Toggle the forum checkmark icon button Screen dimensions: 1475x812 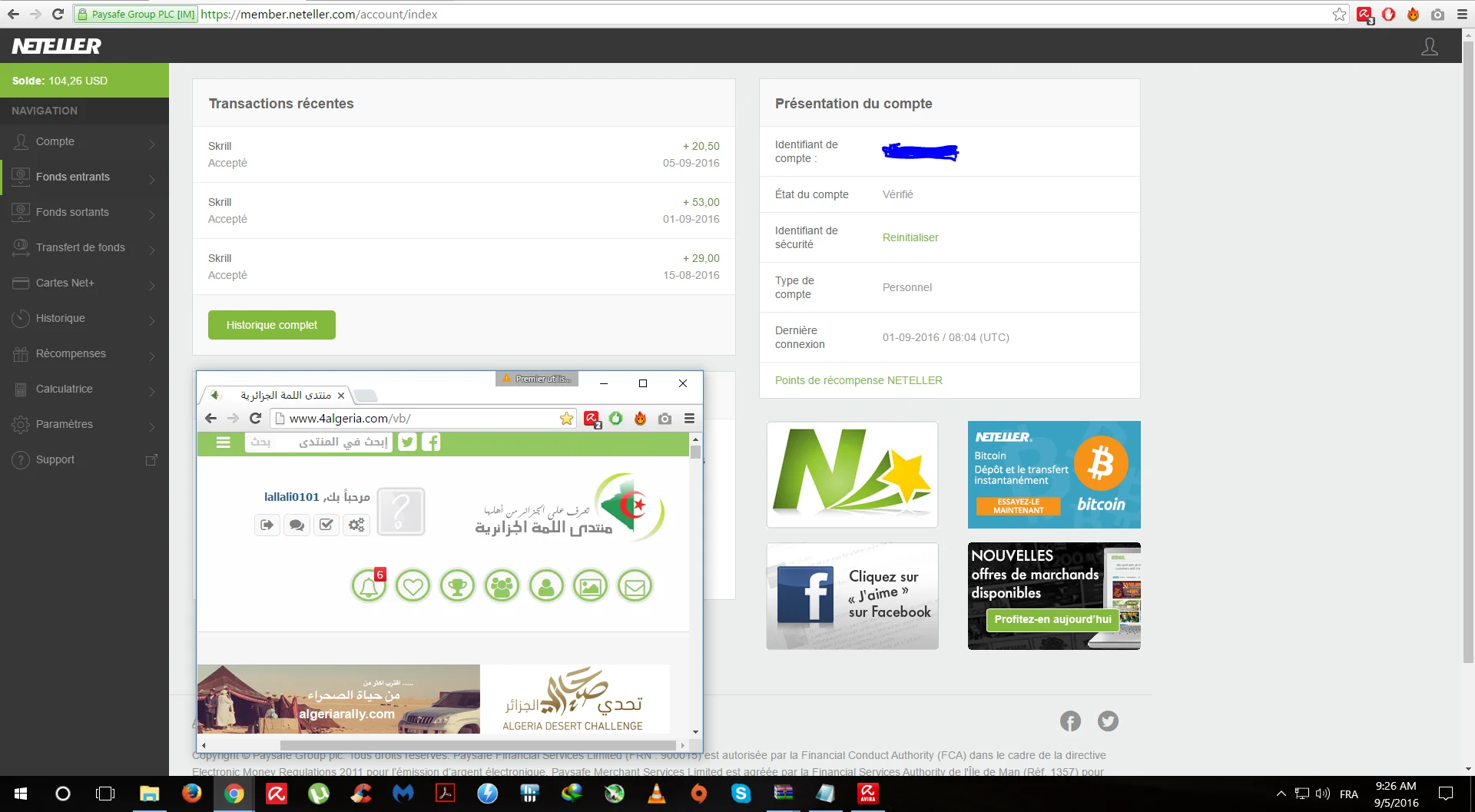tap(326, 525)
